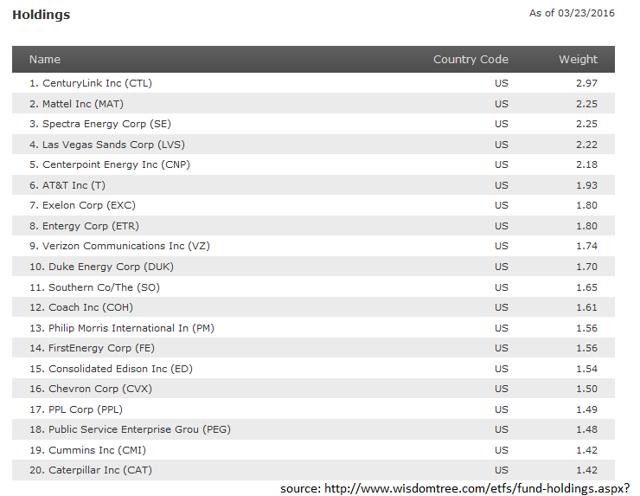Click the 2.25 weight for Spectra Energy
Viewport: 640px width, 496px height.
point(587,124)
